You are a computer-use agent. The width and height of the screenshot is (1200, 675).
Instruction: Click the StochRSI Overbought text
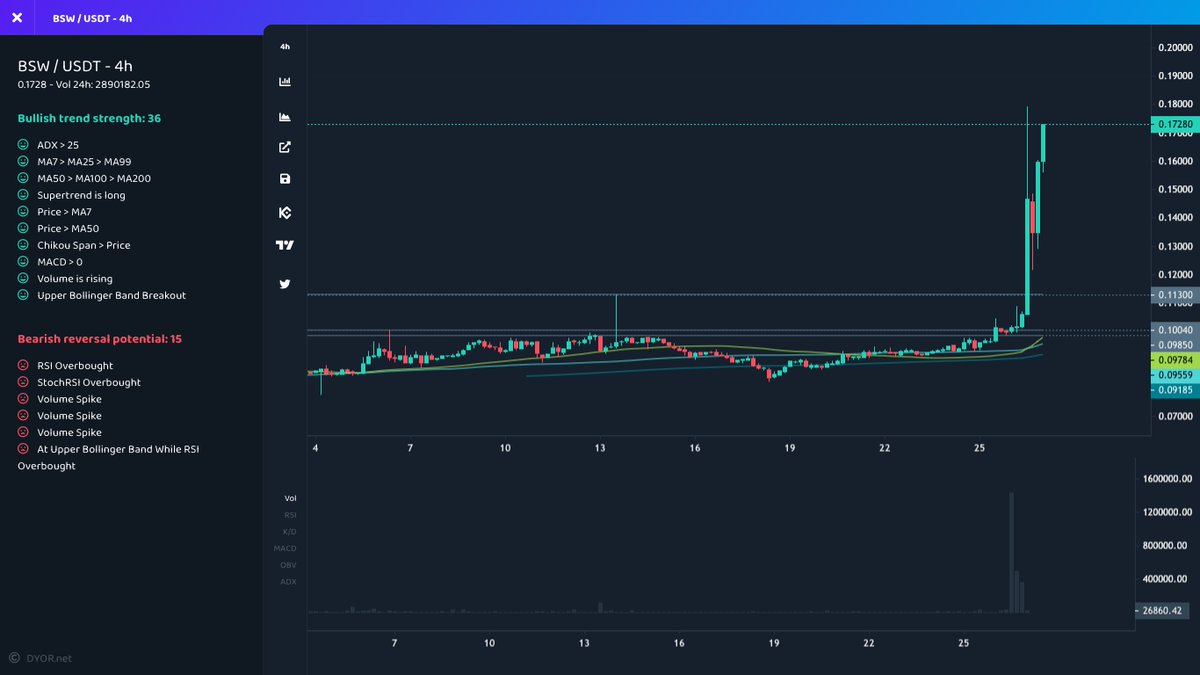click(x=89, y=382)
